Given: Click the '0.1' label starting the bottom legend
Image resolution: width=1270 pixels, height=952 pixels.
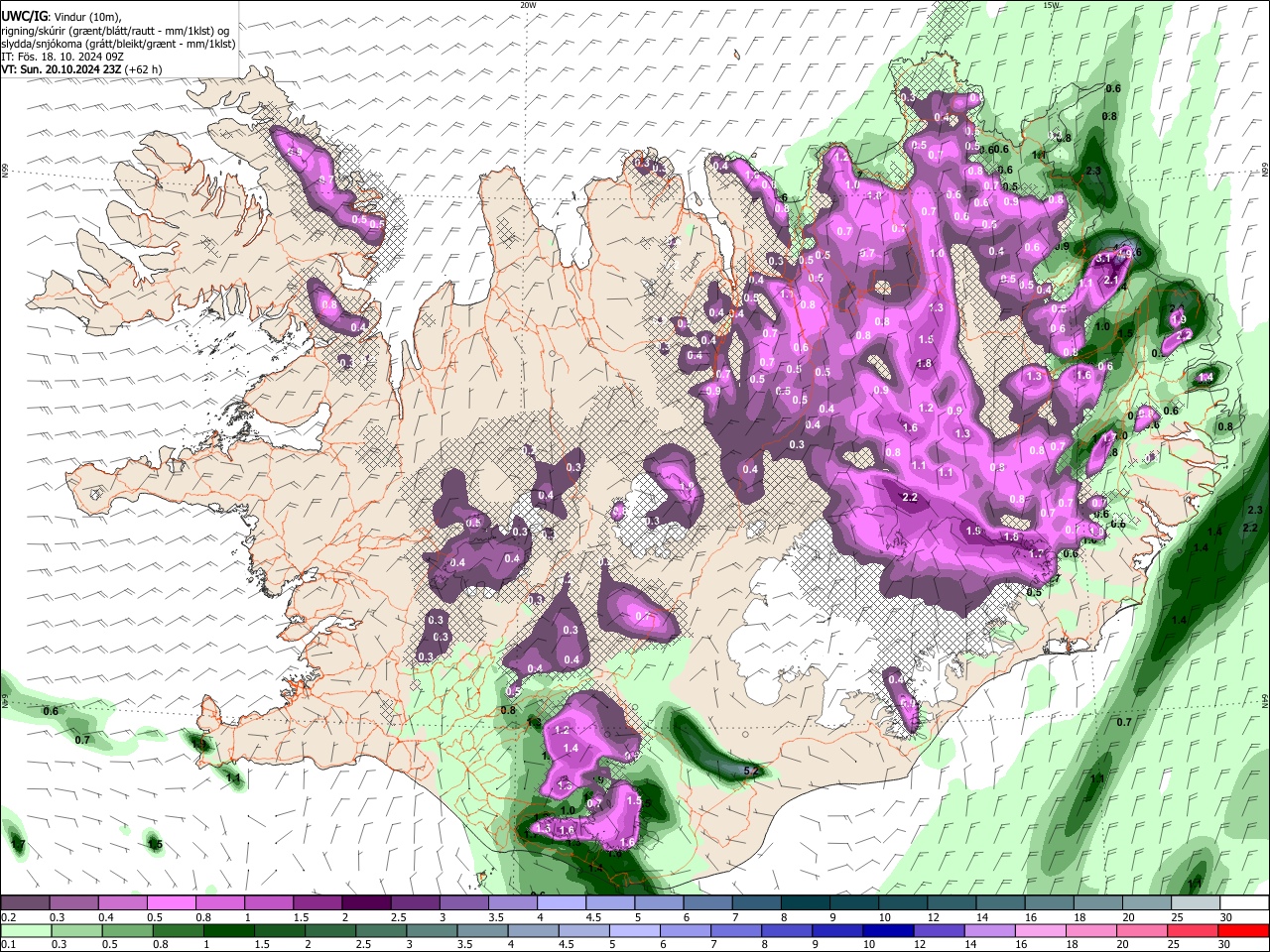Looking at the screenshot, I should tap(8, 945).
